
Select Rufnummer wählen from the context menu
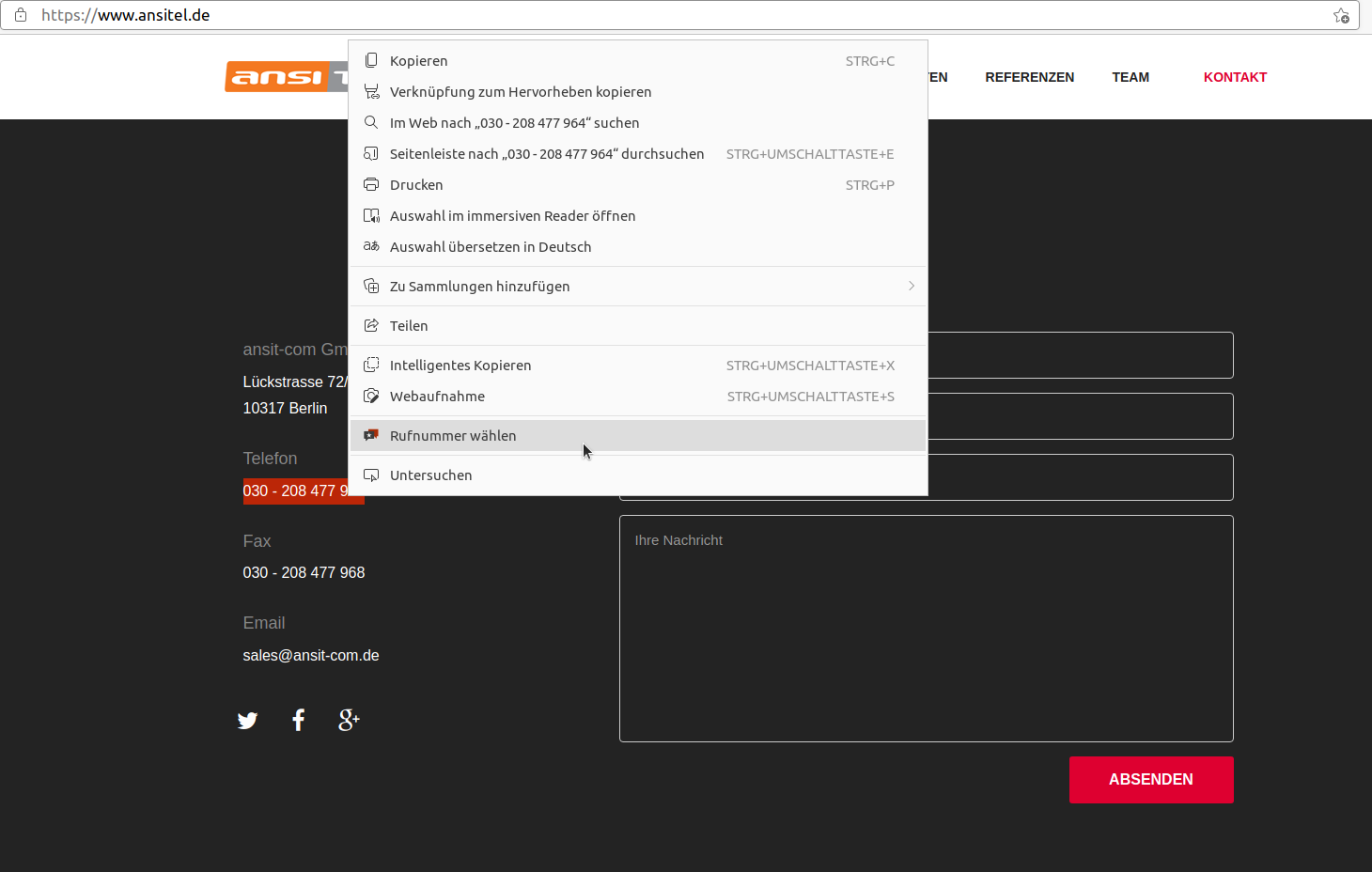point(453,435)
